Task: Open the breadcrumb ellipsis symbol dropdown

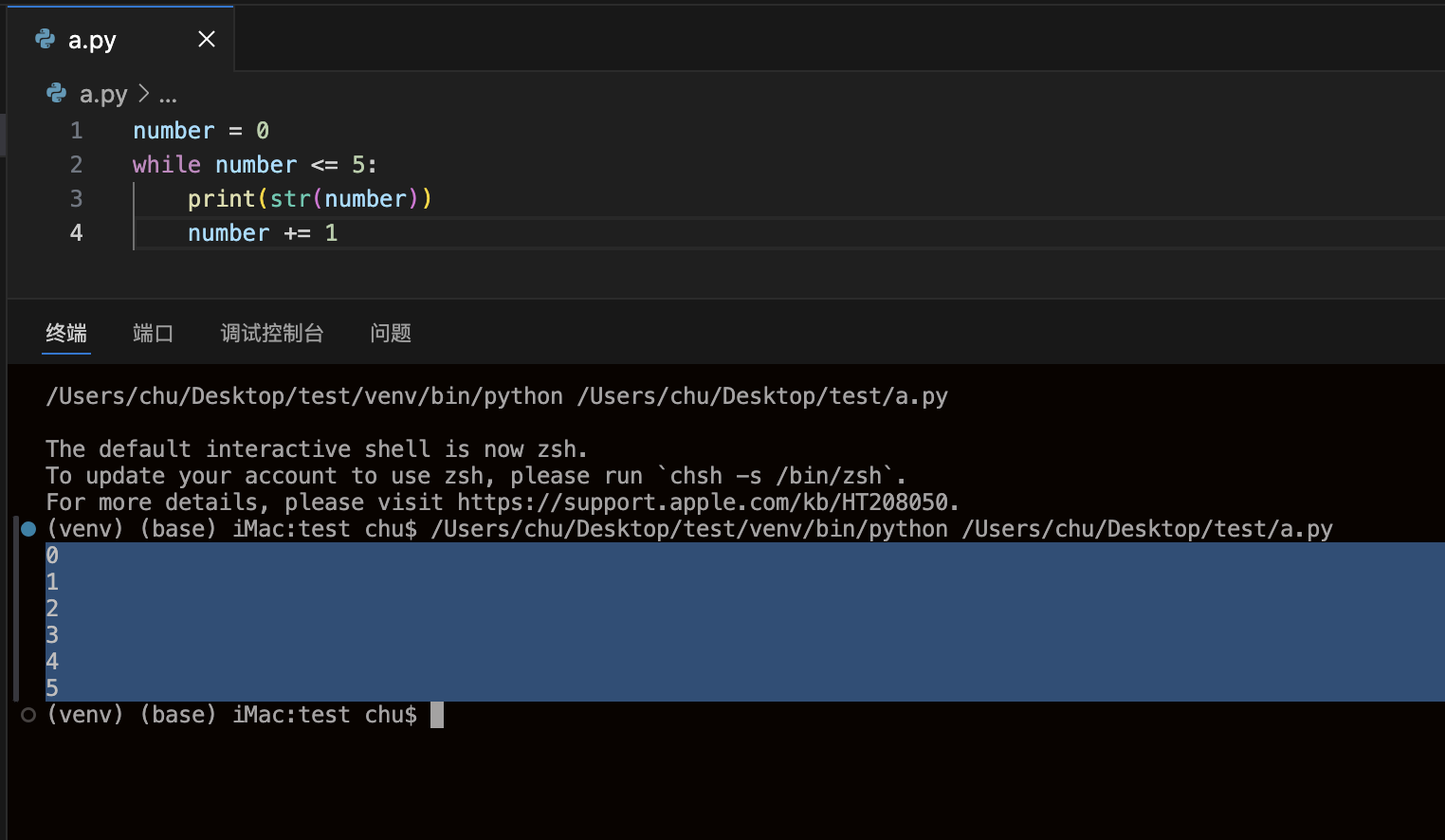Action: pos(168,95)
